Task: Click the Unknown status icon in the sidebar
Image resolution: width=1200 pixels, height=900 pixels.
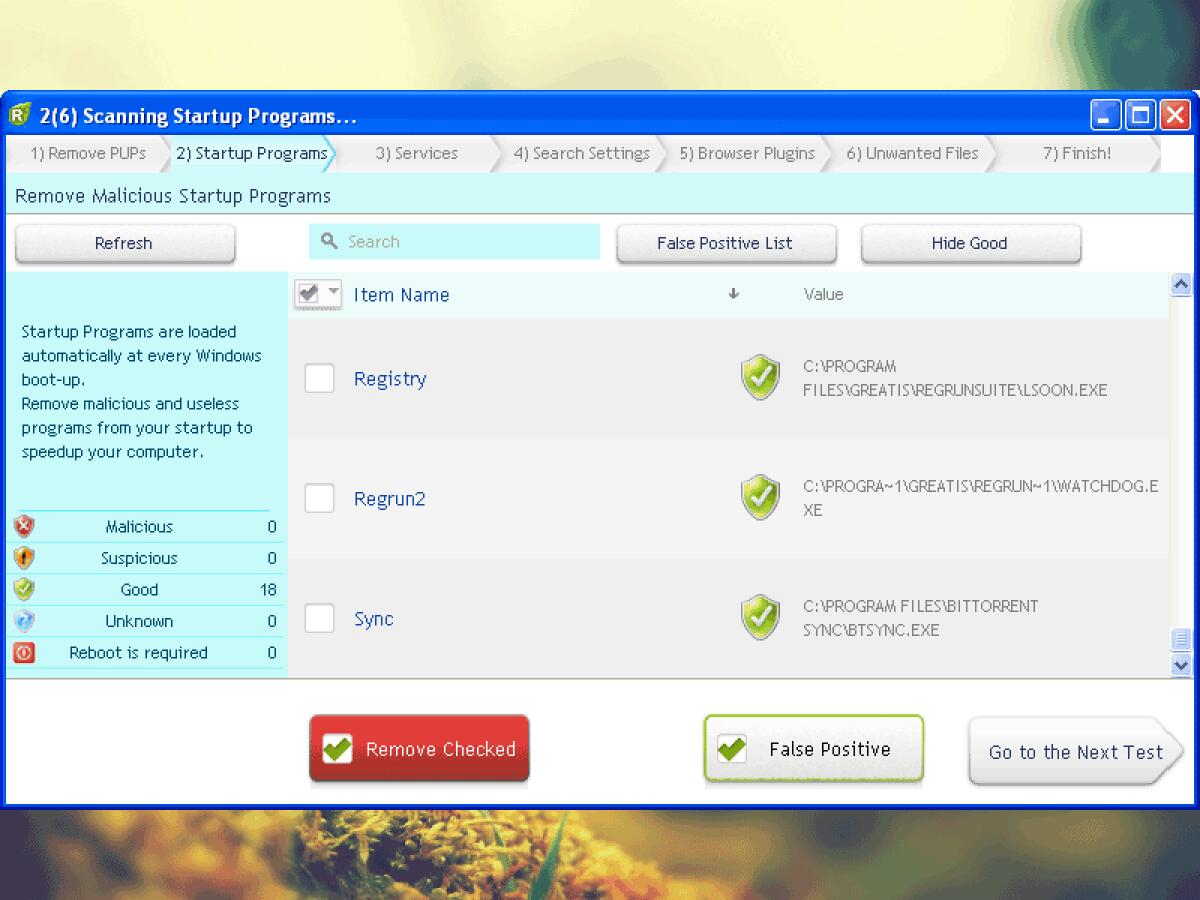Action: click(x=24, y=621)
